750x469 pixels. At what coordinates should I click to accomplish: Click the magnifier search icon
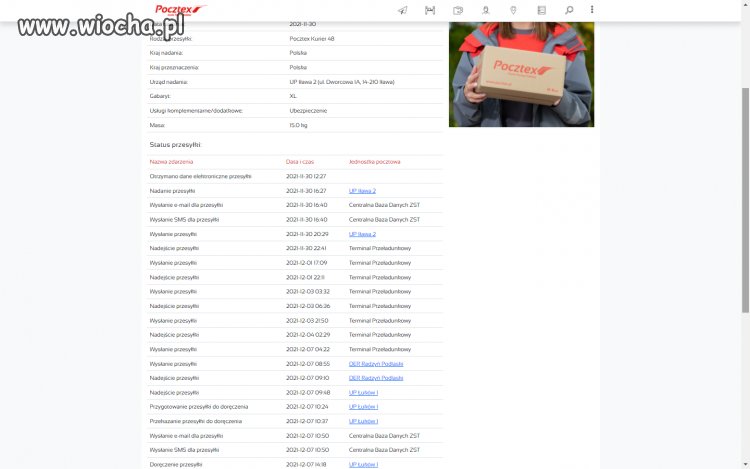[569, 10]
